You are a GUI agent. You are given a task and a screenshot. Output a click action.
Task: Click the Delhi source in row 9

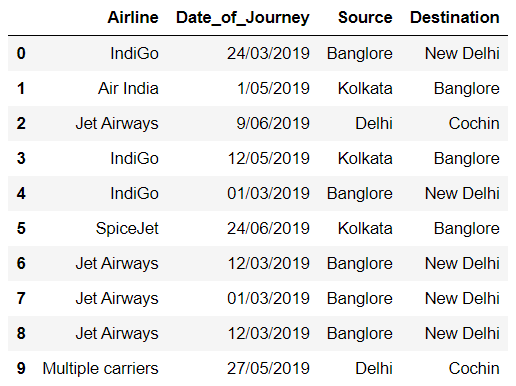374,368
